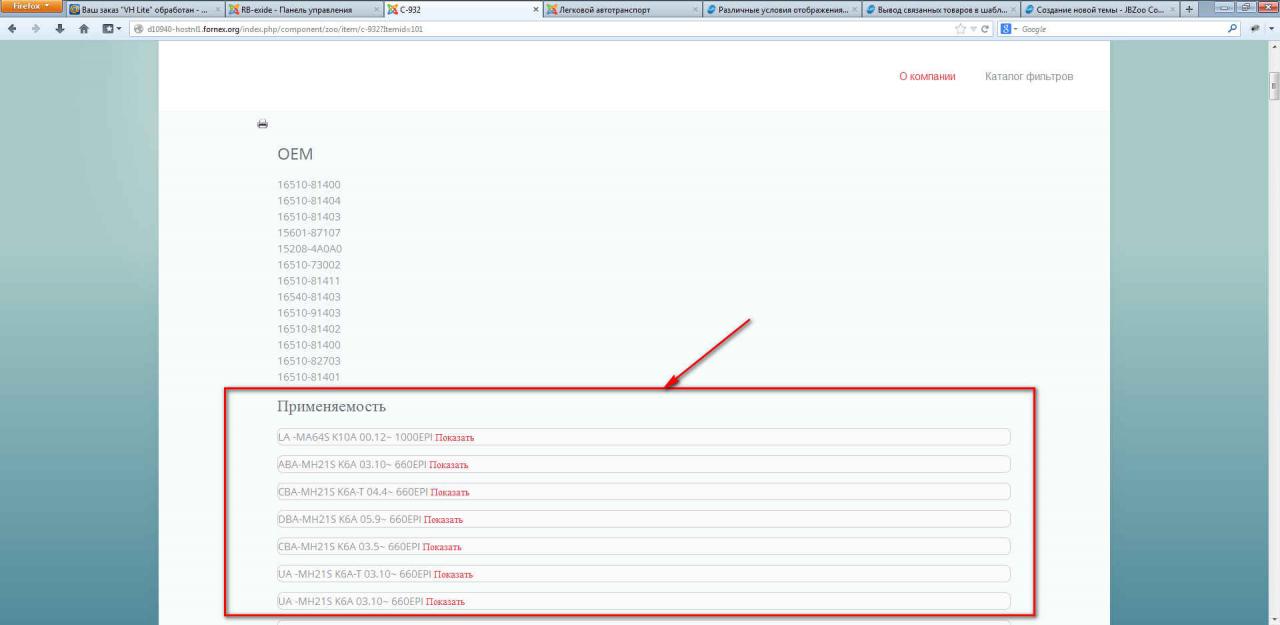Click the search magnifier icon in search box
Screen dimensions: 1280x625
click(1232, 28)
